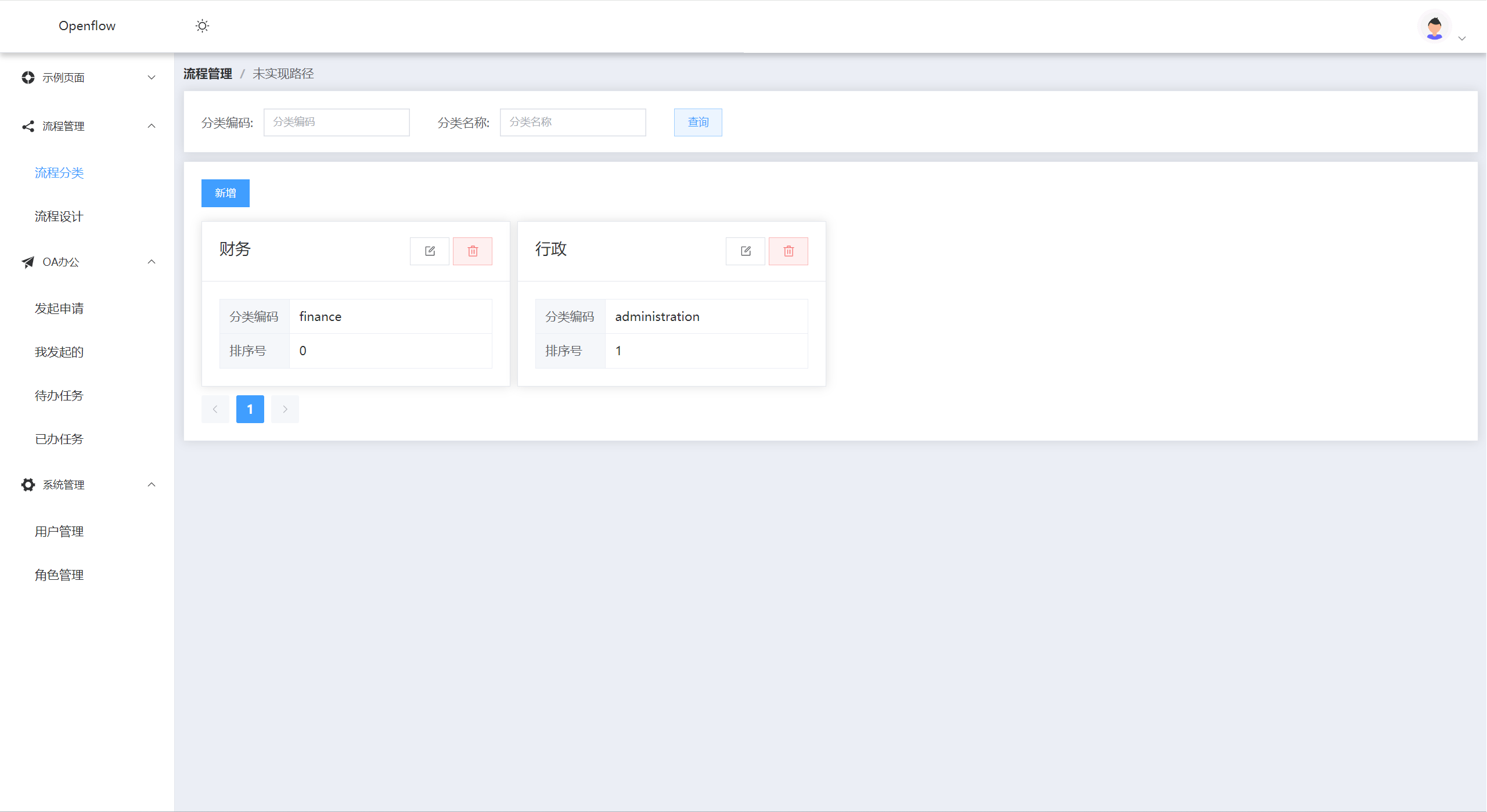1487x812 pixels.
Task: Click the OA办公 paper plane icon
Action: coord(28,262)
